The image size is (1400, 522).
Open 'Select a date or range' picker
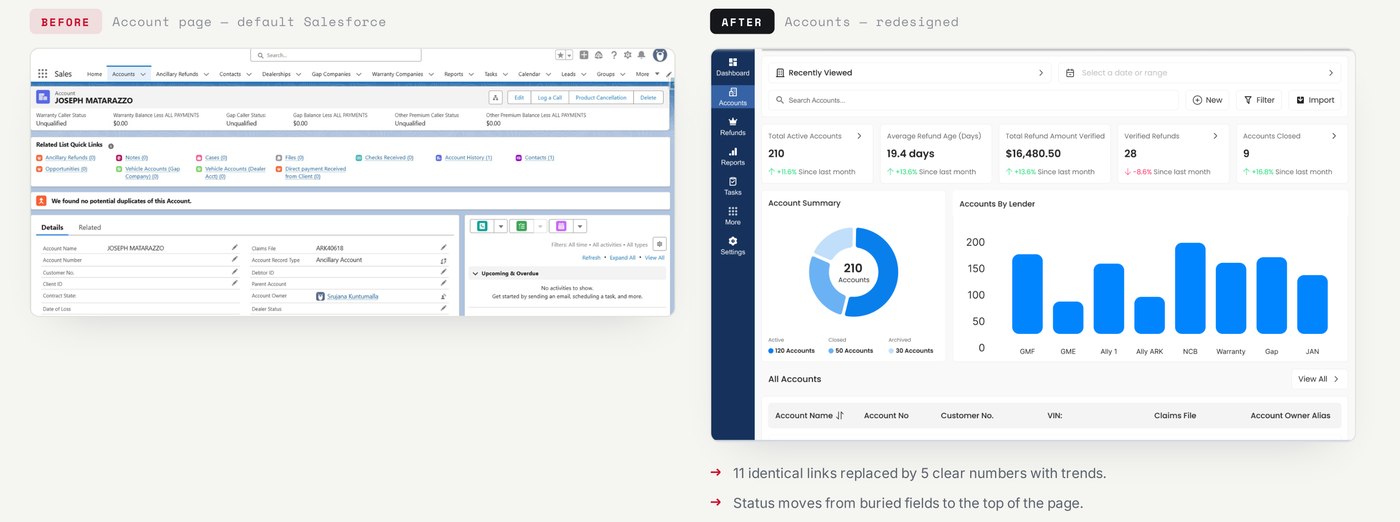pyautogui.click(x=1199, y=73)
